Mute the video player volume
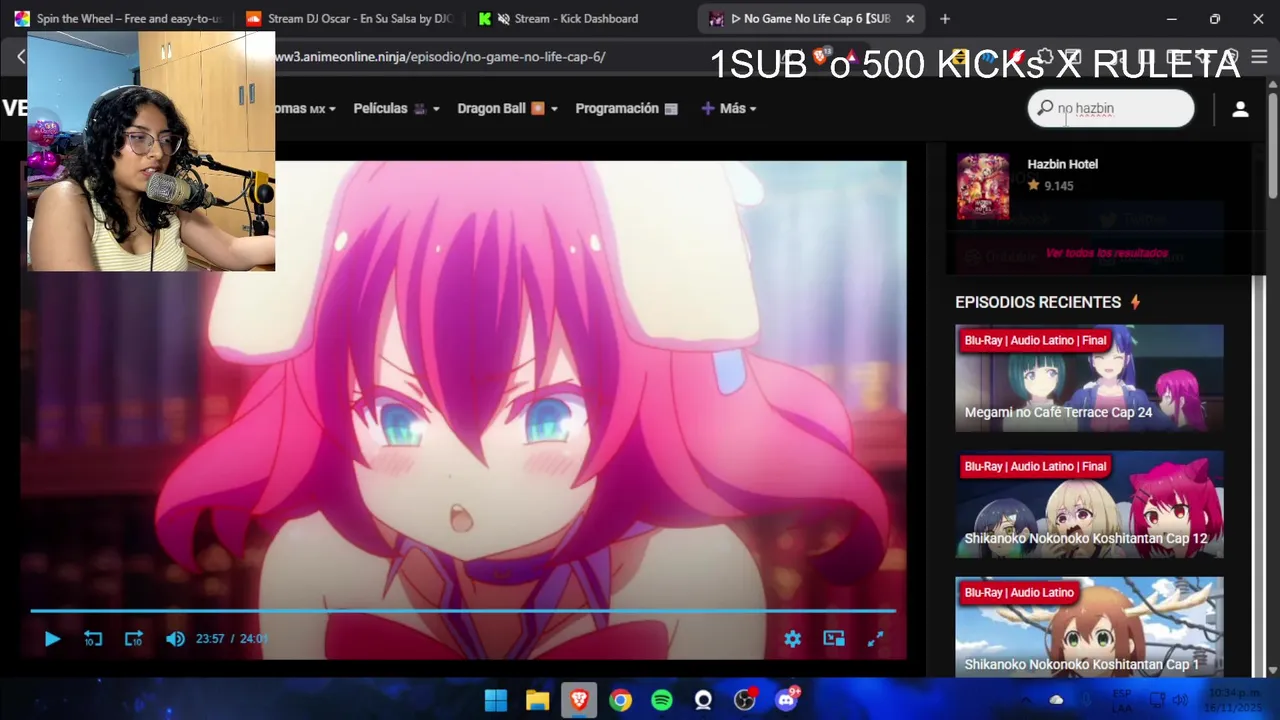The width and height of the screenshot is (1280, 720). click(175, 639)
